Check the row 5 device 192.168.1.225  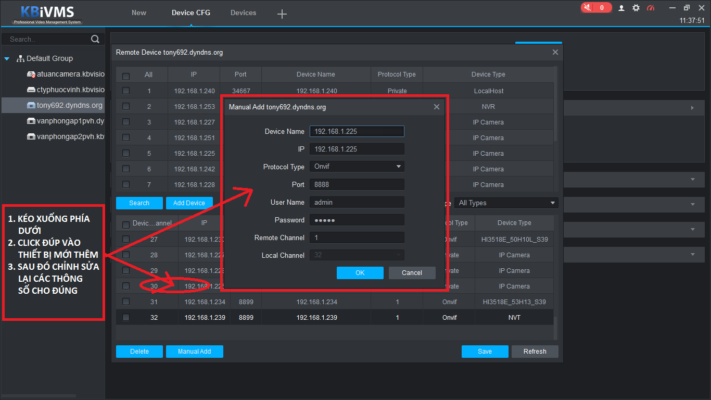126,153
